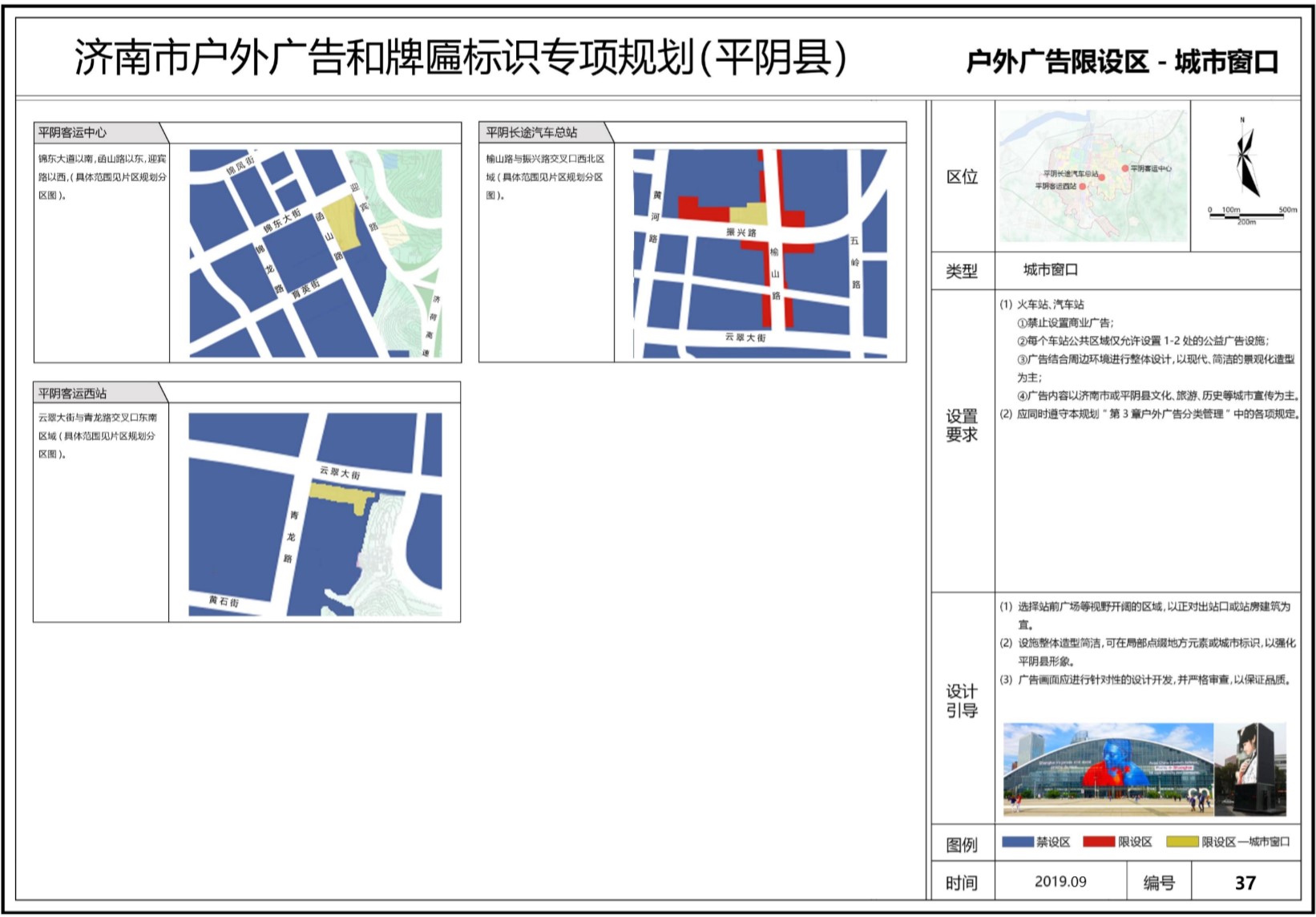Click the blue 禁设区 legend swatch
Screen dimensions: 1316x917
[1017, 842]
